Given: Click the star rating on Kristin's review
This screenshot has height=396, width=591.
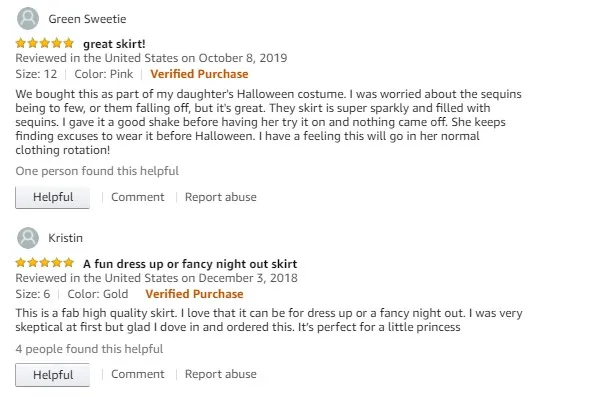Looking at the screenshot, I should 45,263.
